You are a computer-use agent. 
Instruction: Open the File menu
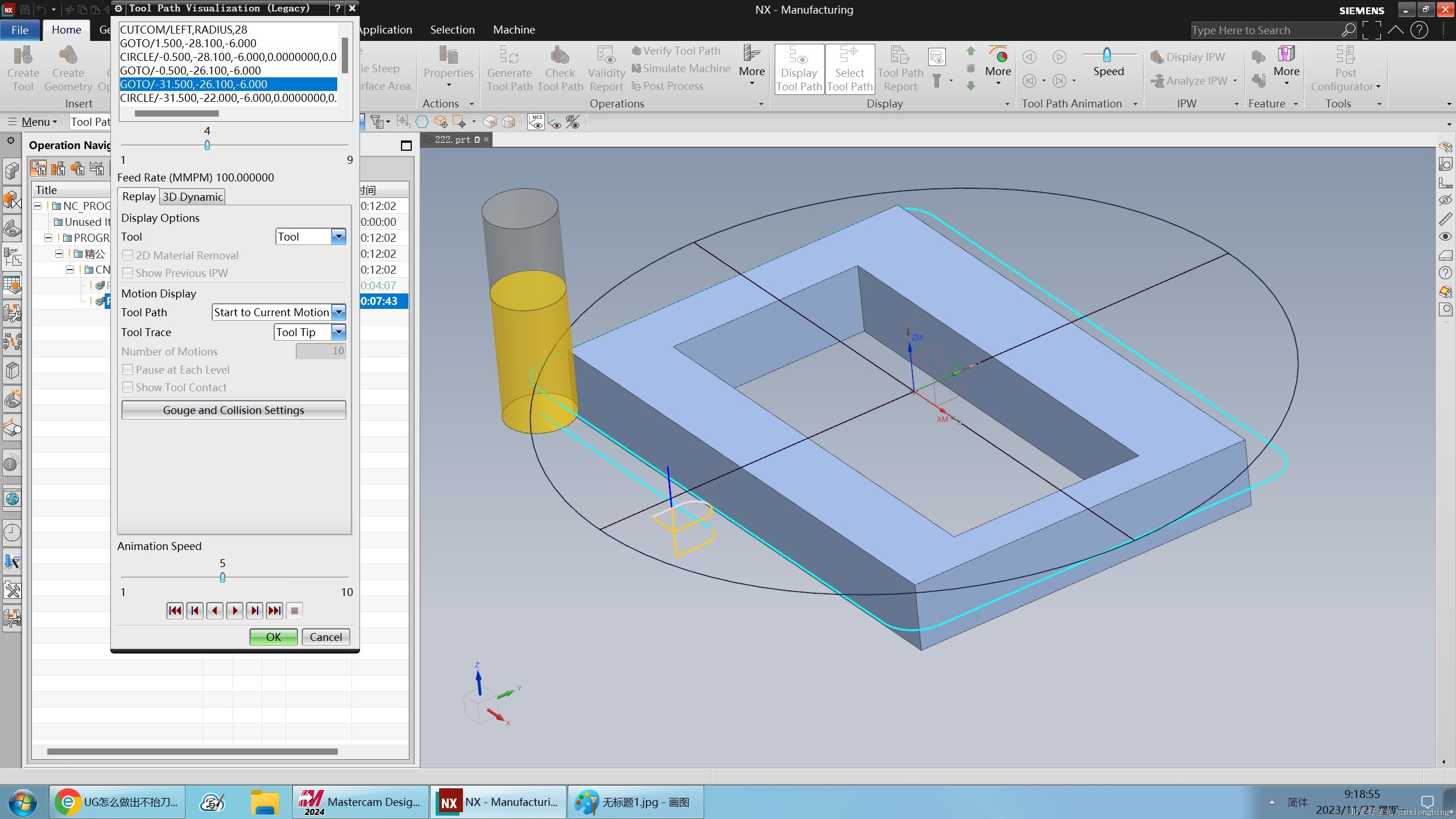20,30
